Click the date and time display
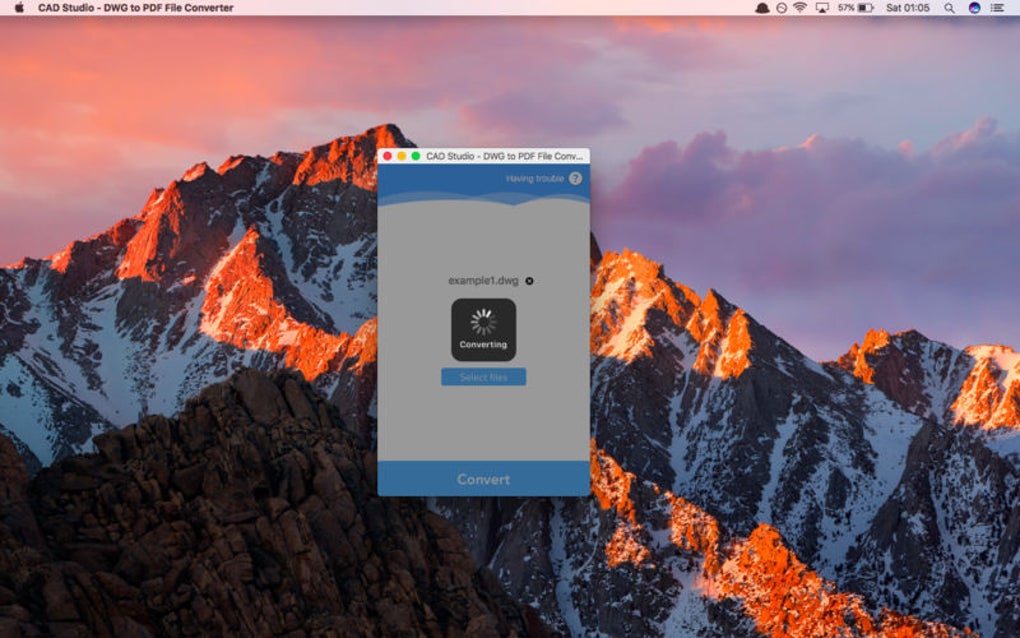Viewport: 1020px width, 638px height. pos(906,10)
